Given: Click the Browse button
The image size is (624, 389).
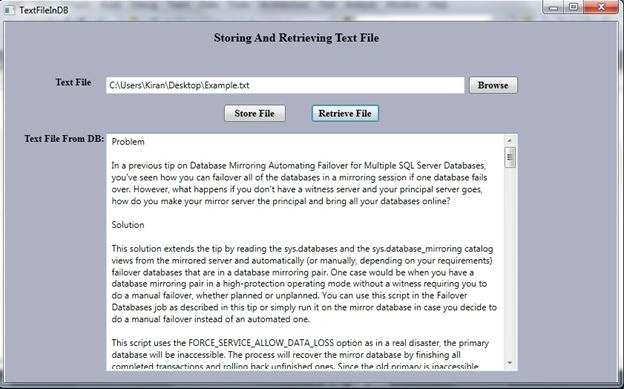Looking at the screenshot, I should pos(493,85).
